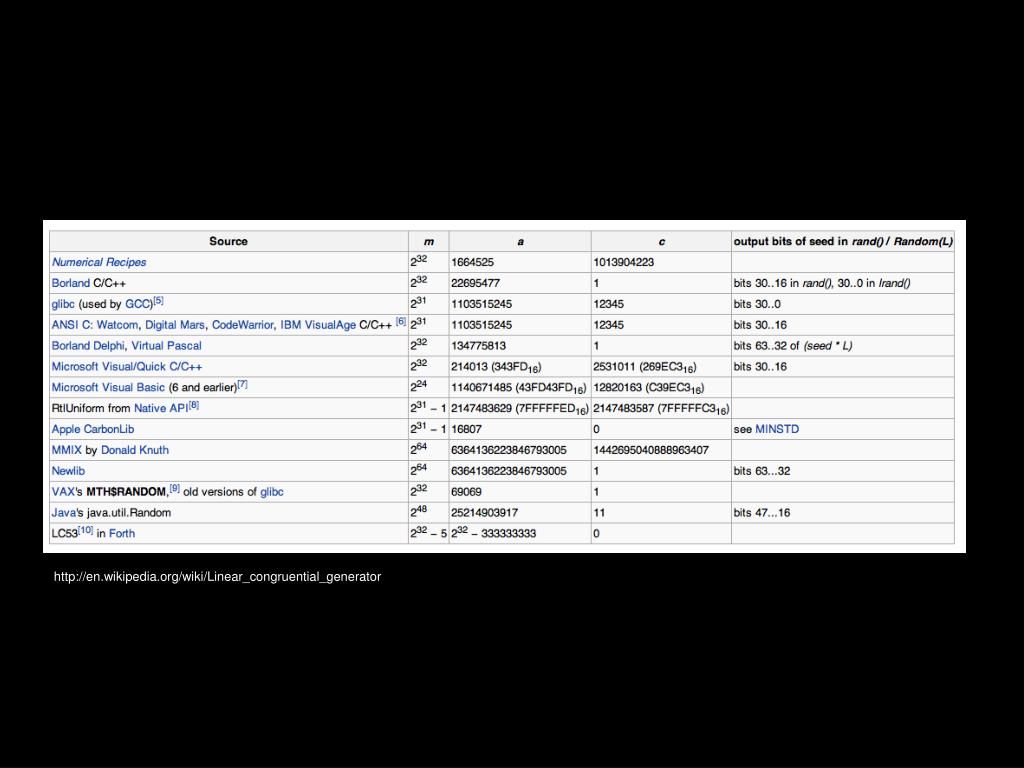Open the Watcom link
Viewport: 1024px width, 768px height.
pyautogui.click(x=118, y=325)
